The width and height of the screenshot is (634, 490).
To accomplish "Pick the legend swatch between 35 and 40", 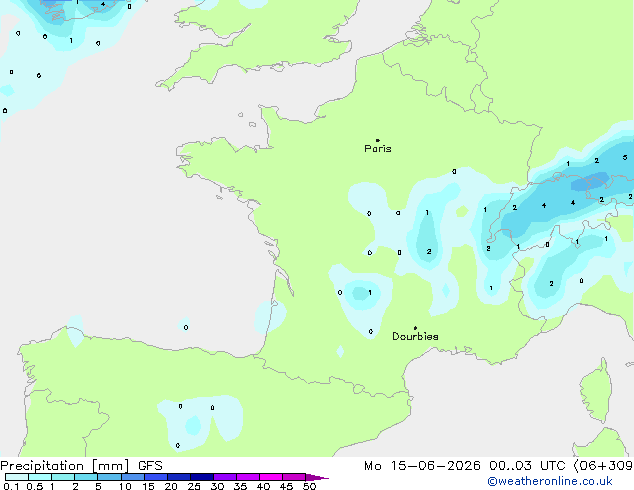I will point(248,477).
